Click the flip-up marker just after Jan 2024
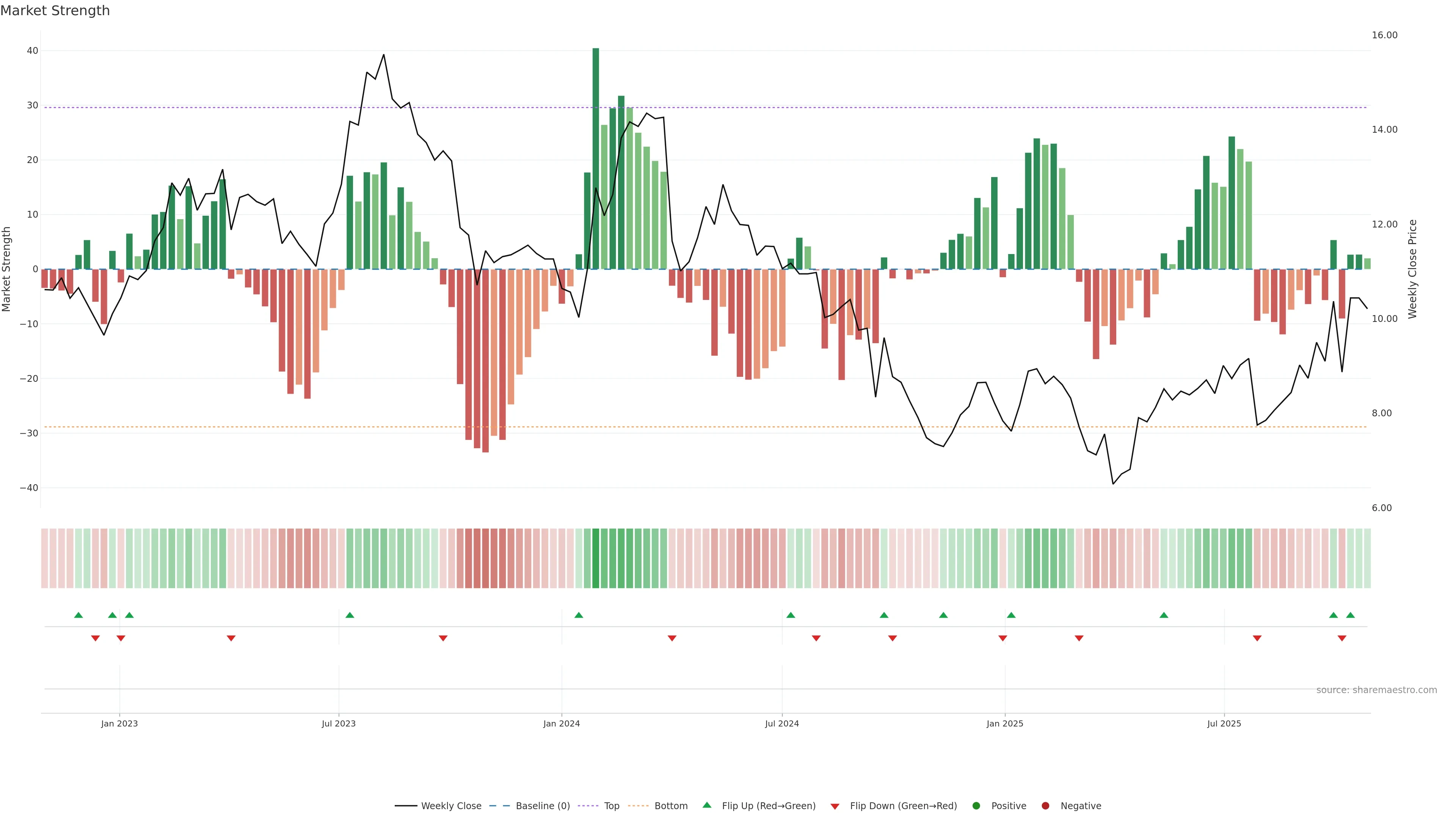This screenshot has height=819, width=1456. [x=579, y=615]
